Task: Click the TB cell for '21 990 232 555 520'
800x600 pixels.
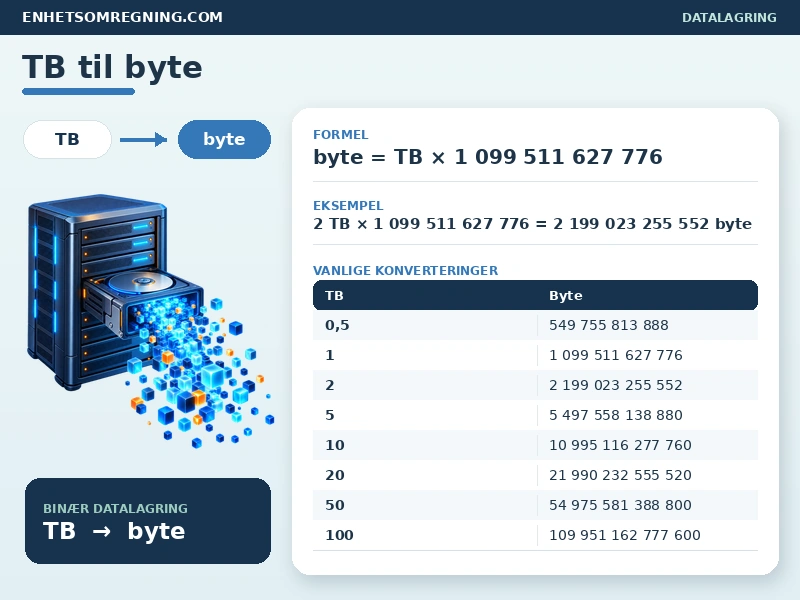Action: tap(334, 476)
